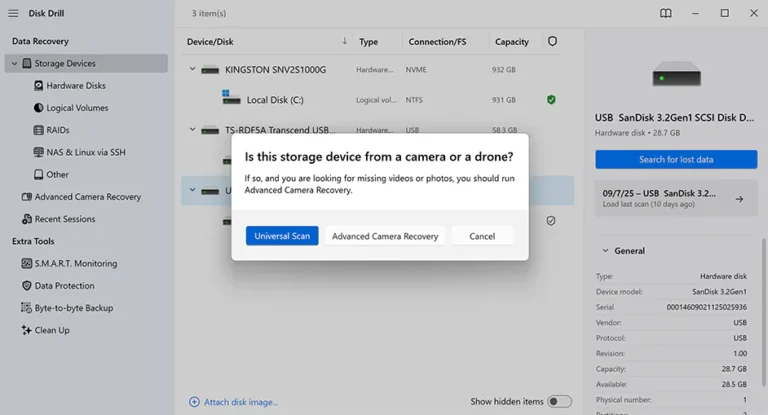Click the Device model value SanDisk 3.2Gen1
Screen dimensions: 768x415
click(719, 292)
